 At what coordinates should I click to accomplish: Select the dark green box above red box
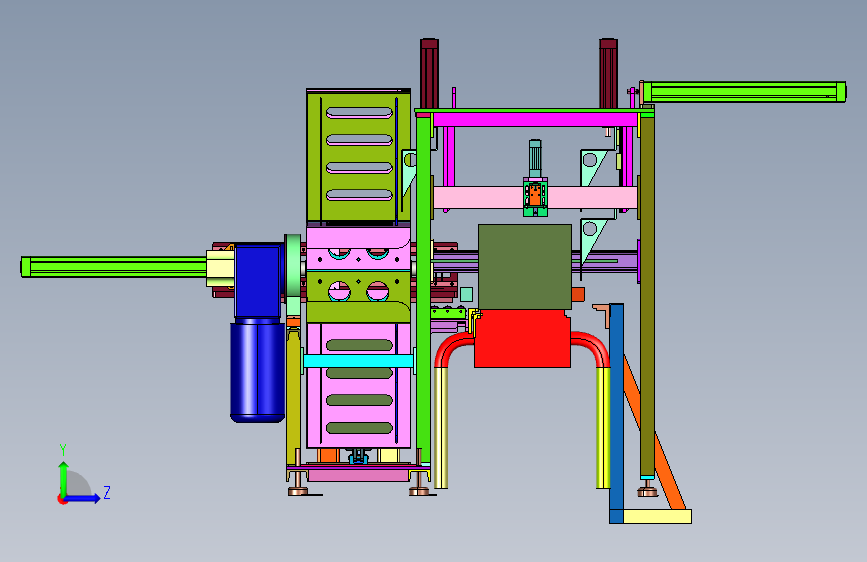tap(525, 267)
